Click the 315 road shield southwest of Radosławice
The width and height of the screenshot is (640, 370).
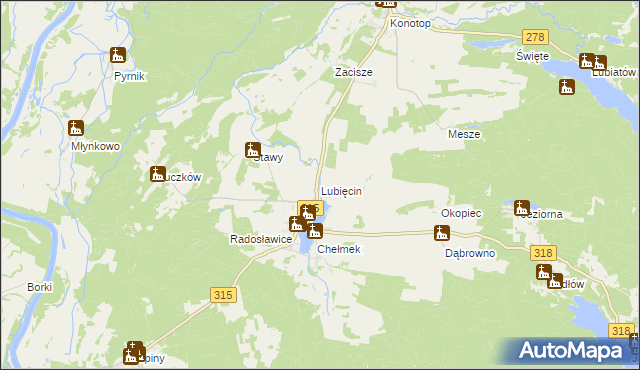[223, 295]
